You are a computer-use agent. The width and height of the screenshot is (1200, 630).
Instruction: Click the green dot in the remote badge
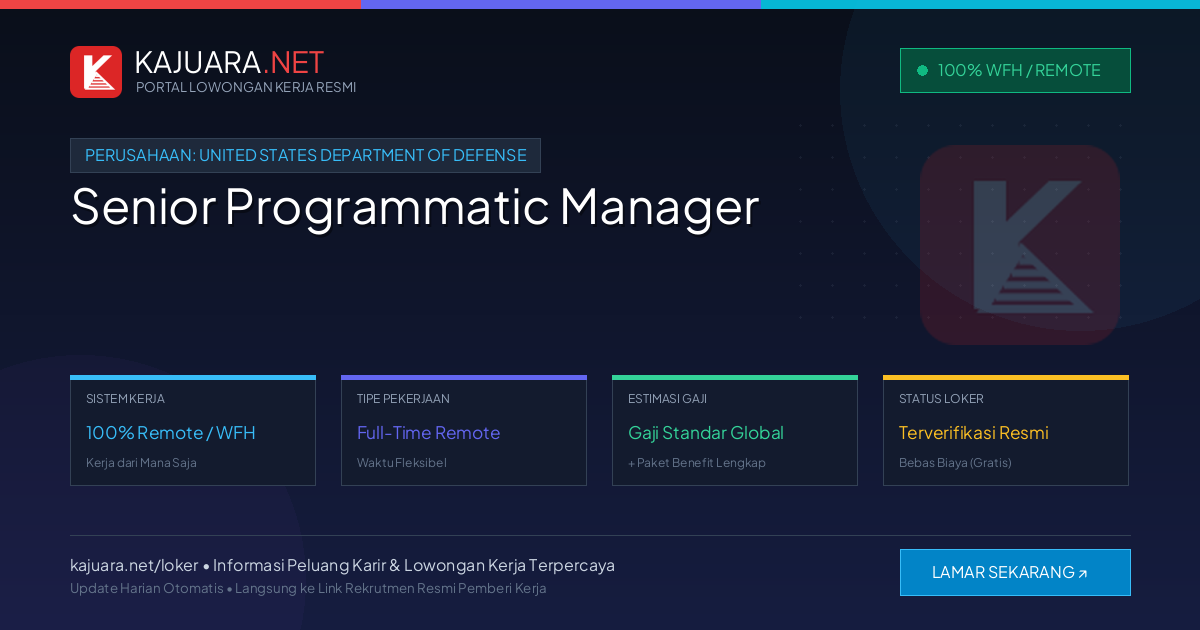[x=922, y=71]
